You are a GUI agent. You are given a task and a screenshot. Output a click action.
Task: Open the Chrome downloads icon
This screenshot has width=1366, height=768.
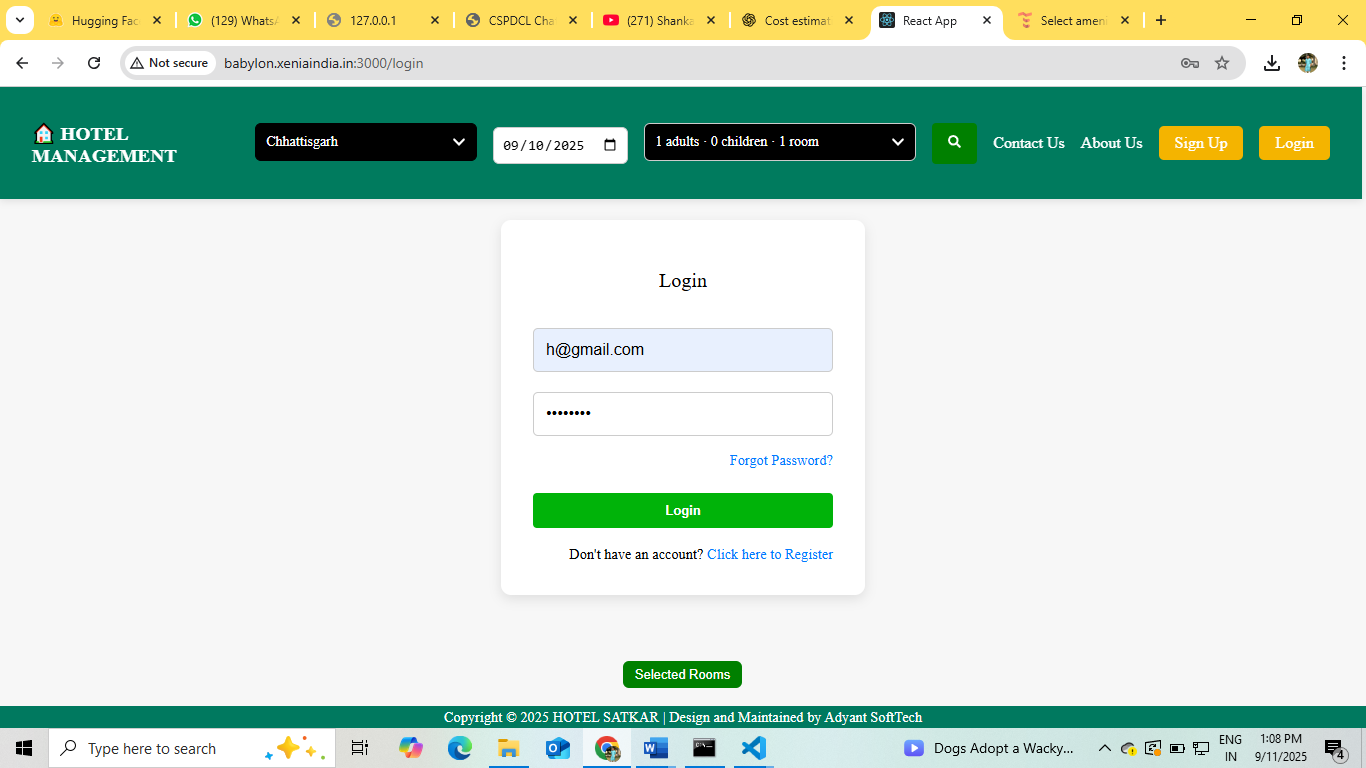(1271, 63)
